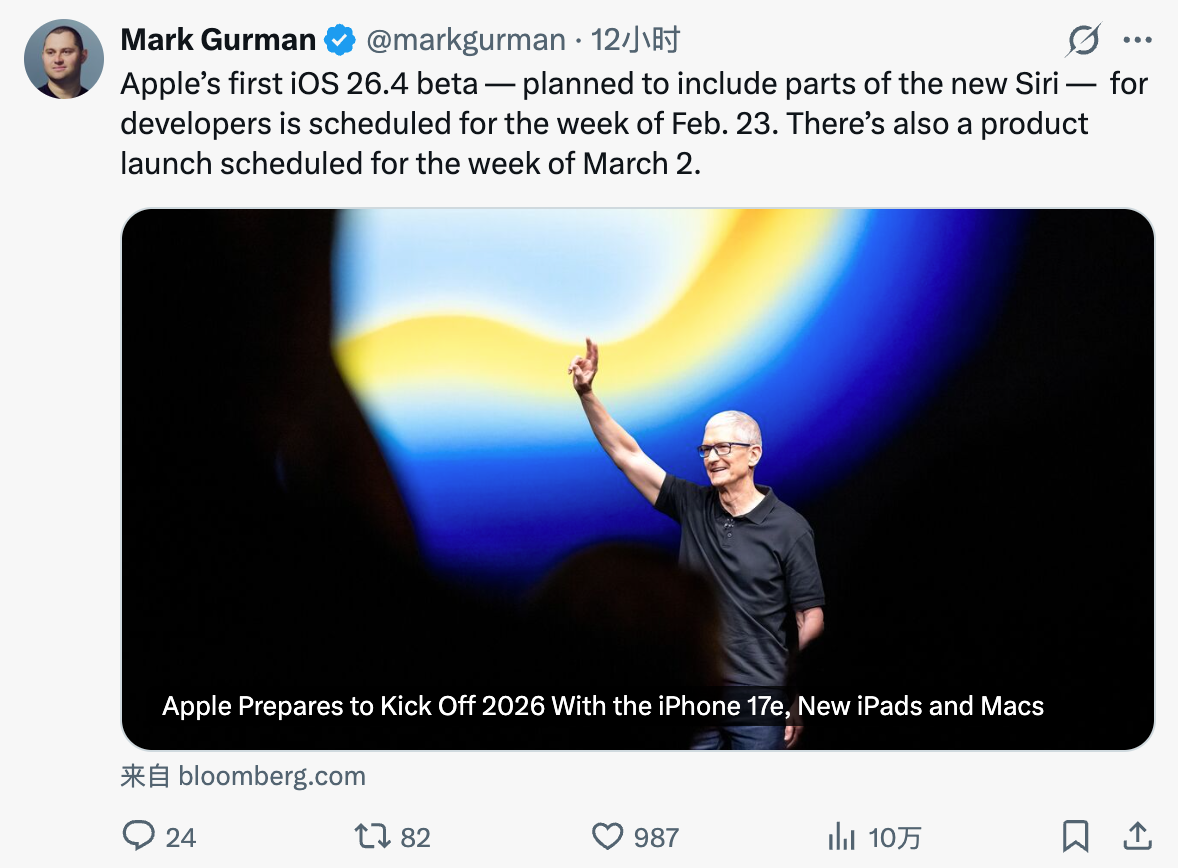
Task: Click the 987 likes count
Action: [x=656, y=837]
